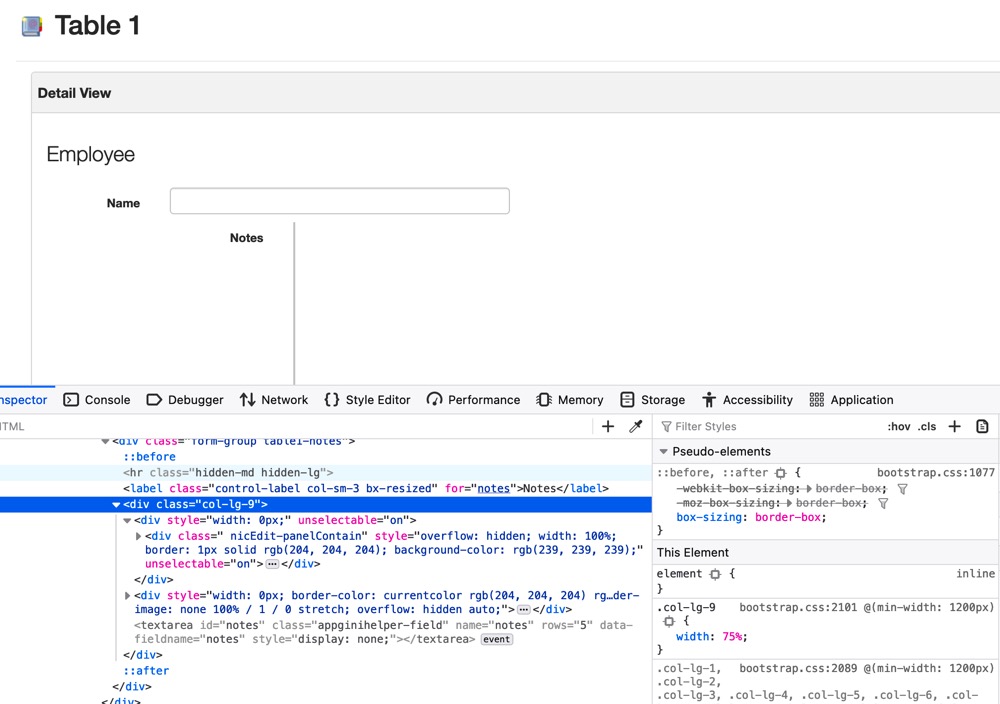Click the Console tab icon

point(71,400)
